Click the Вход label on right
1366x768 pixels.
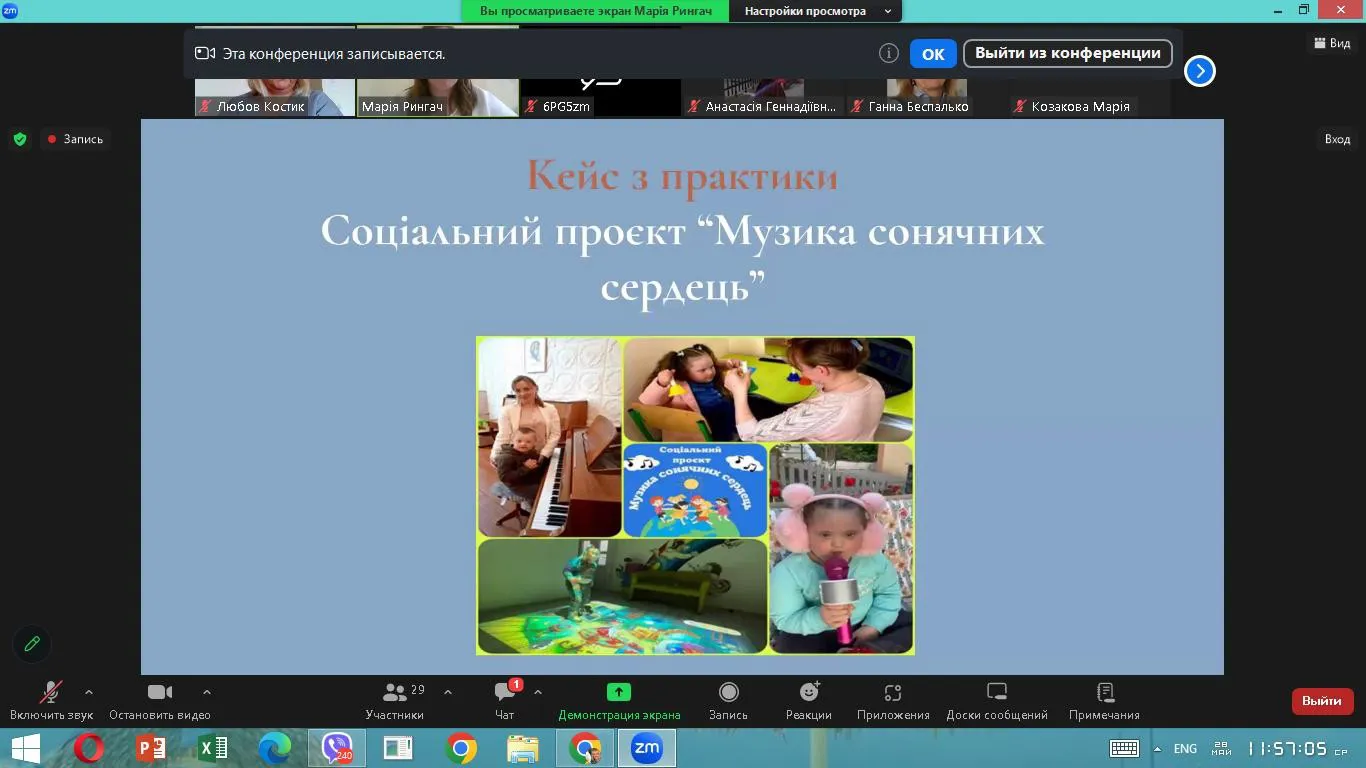point(1337,139)
